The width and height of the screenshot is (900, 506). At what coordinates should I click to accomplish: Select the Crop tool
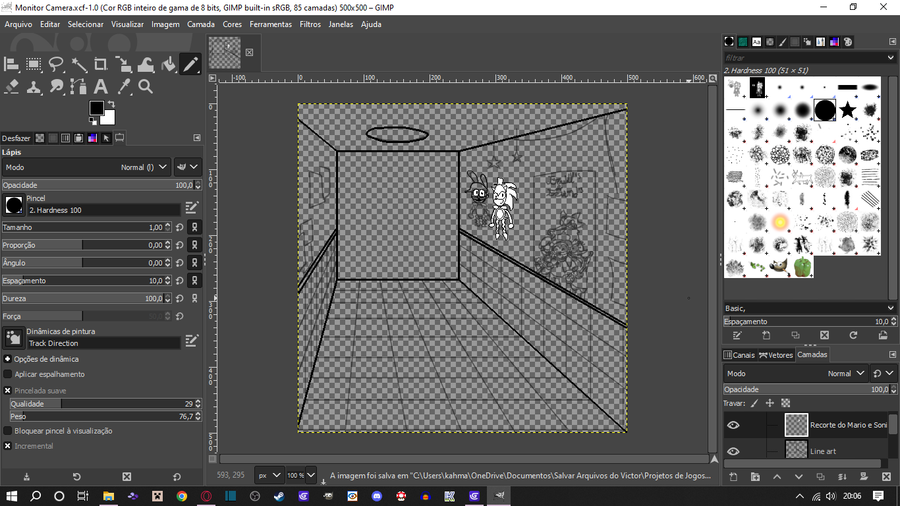[x=101, y=64]
